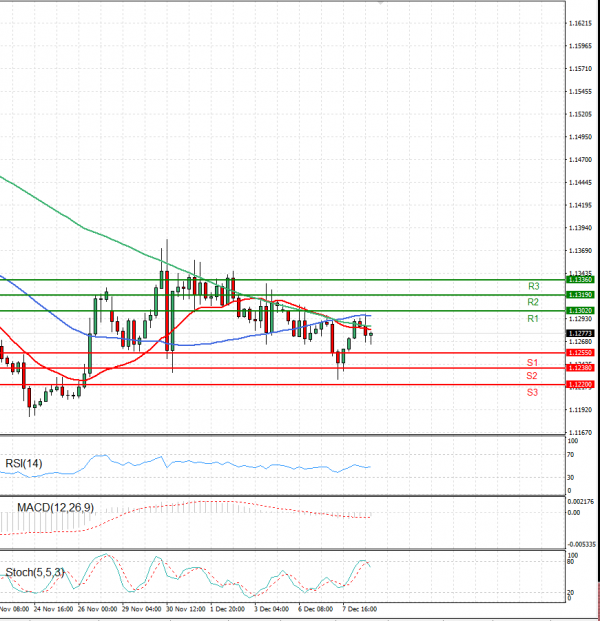600x621 pixels.
Task: Click the 1.15965 price axis value
Action: click(x=580, y=46)
